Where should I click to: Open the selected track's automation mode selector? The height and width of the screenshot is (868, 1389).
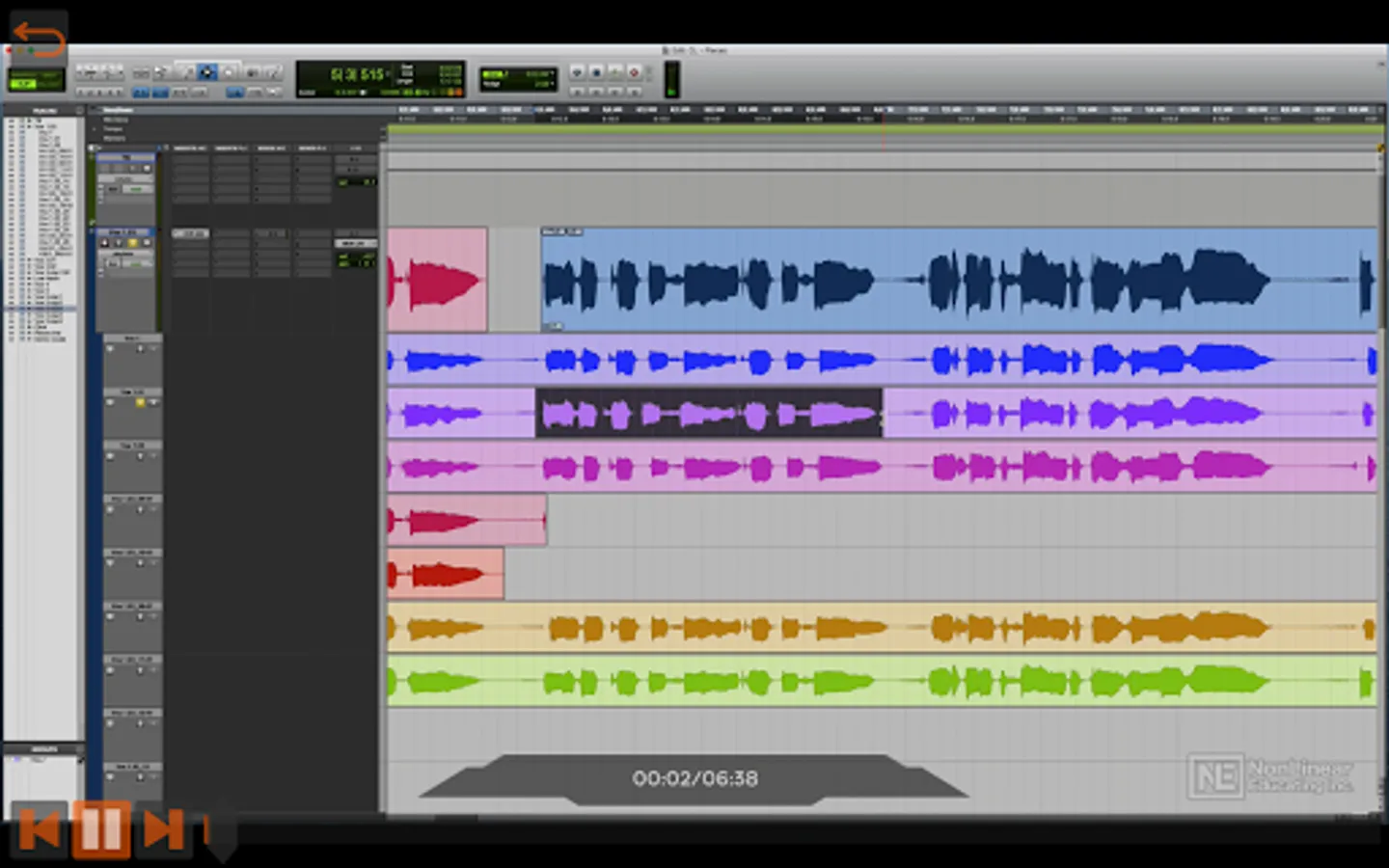click(136, 263)
